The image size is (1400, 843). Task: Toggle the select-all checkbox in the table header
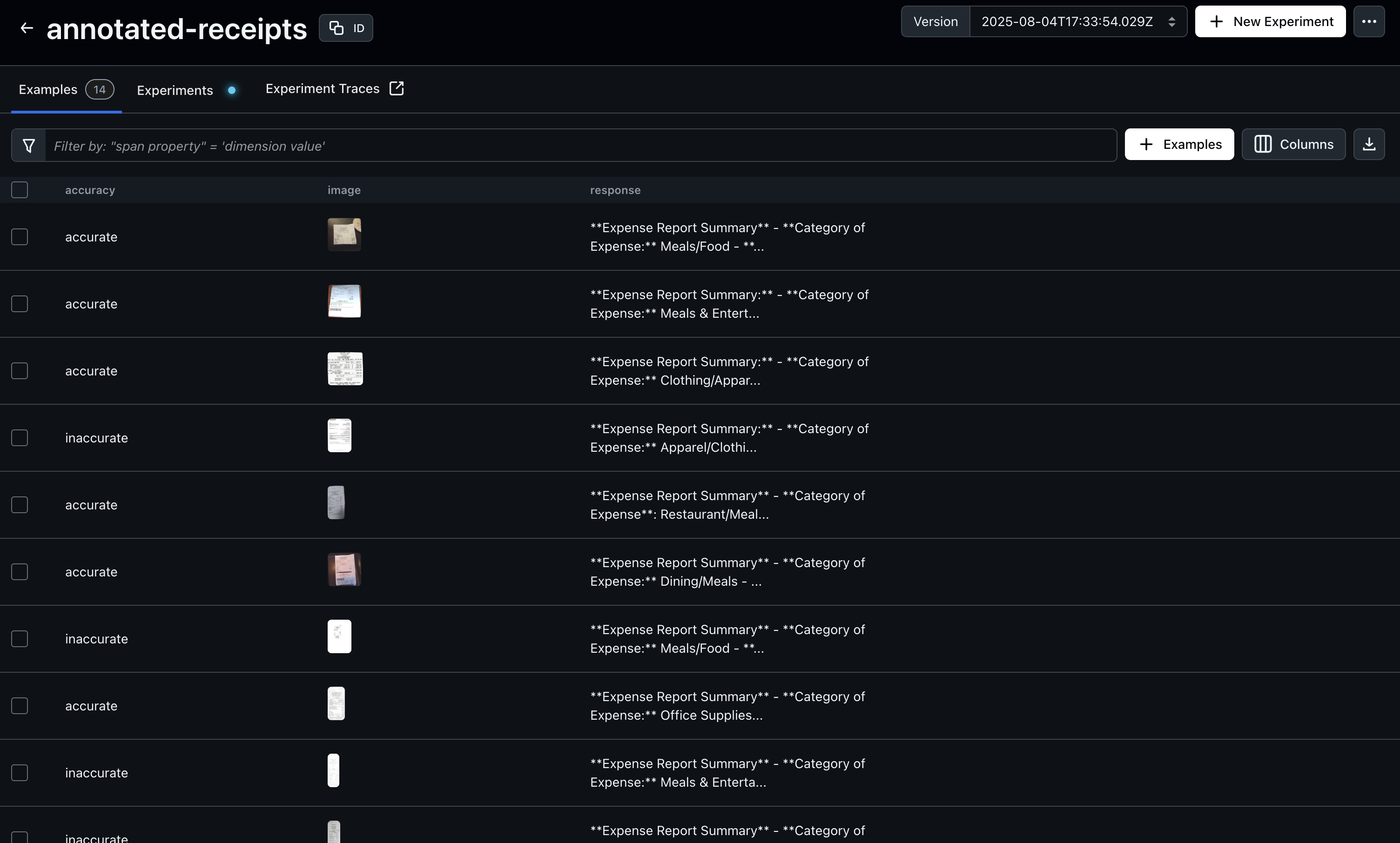pyautogui.click(x=20, y=190)
